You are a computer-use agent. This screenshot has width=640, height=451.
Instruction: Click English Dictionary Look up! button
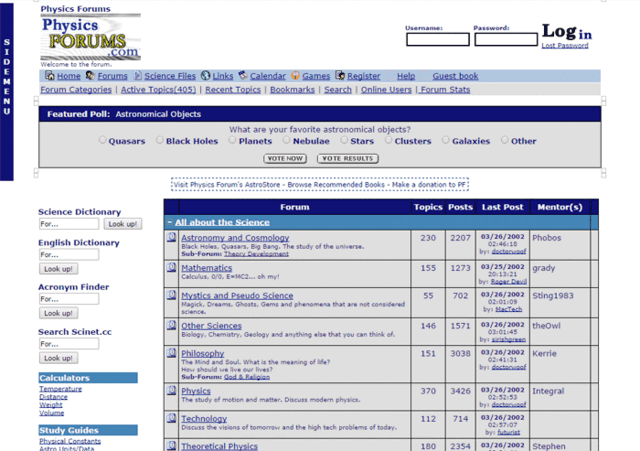pyautogui.click(x=58, y=269)
